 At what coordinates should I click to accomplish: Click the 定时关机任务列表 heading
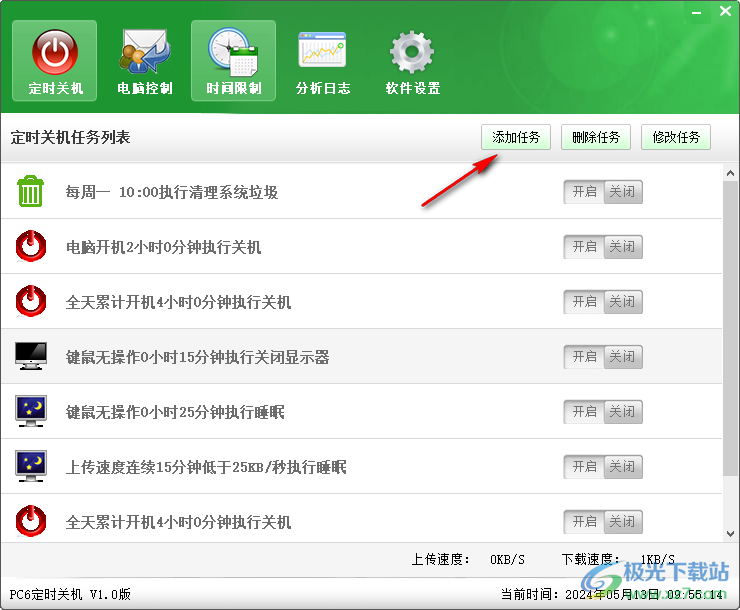(x=70, y=137)
